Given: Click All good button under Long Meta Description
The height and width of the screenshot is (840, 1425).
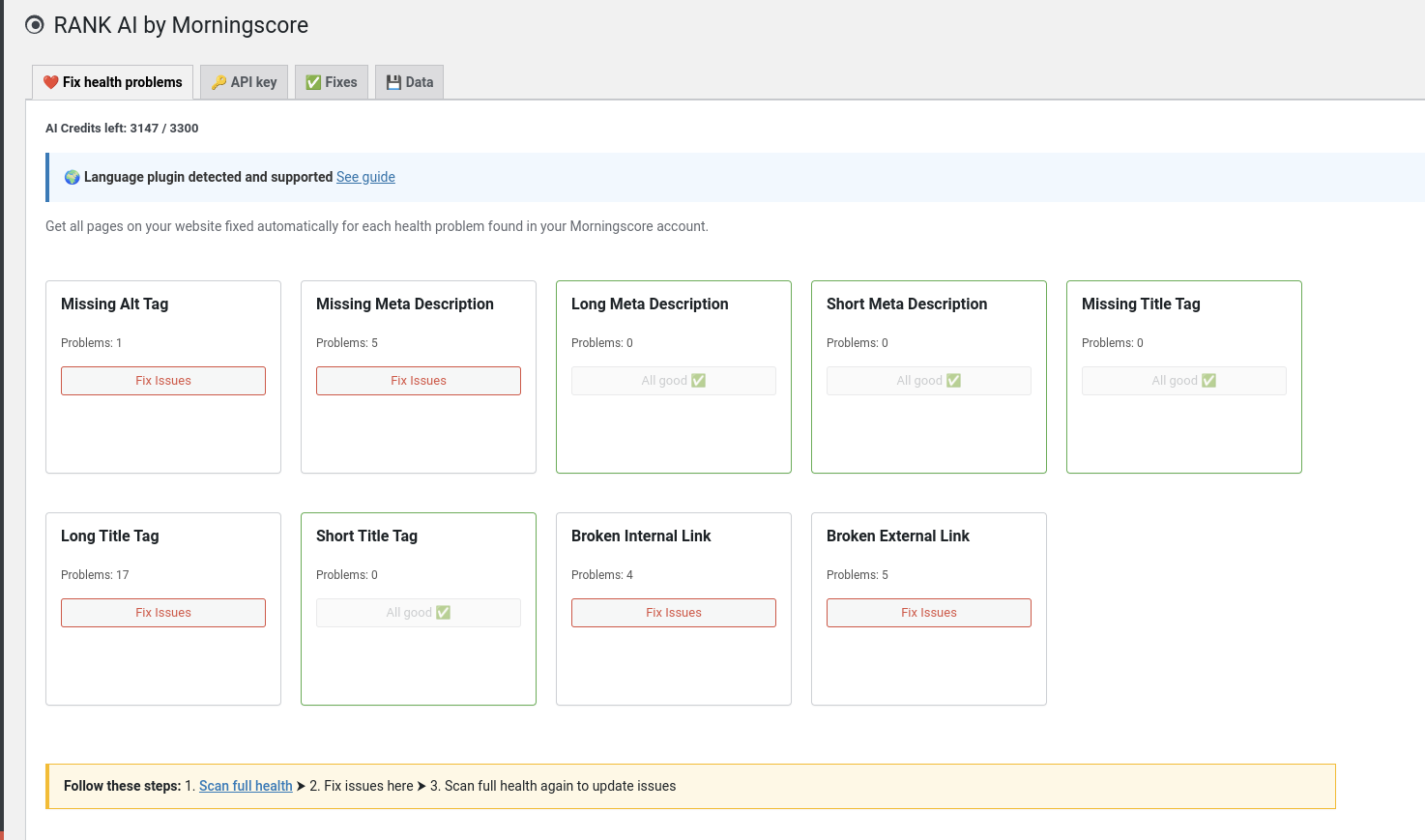Looking at the screenshot, I should (x=674, y=381).
